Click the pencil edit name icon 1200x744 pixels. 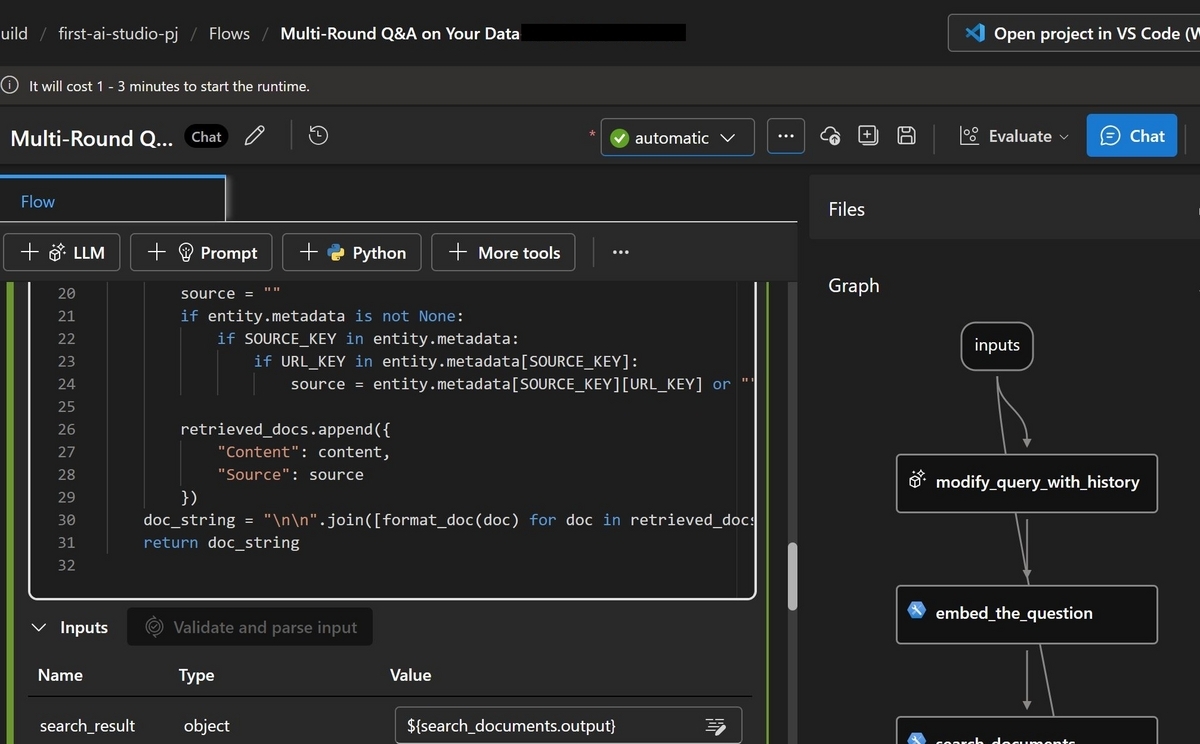255,135
